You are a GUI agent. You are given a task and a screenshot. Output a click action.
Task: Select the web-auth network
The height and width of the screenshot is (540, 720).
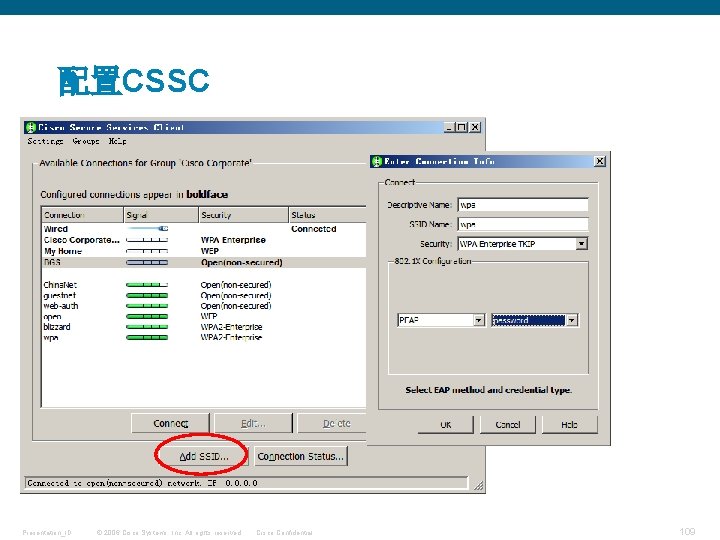(204, 306)
